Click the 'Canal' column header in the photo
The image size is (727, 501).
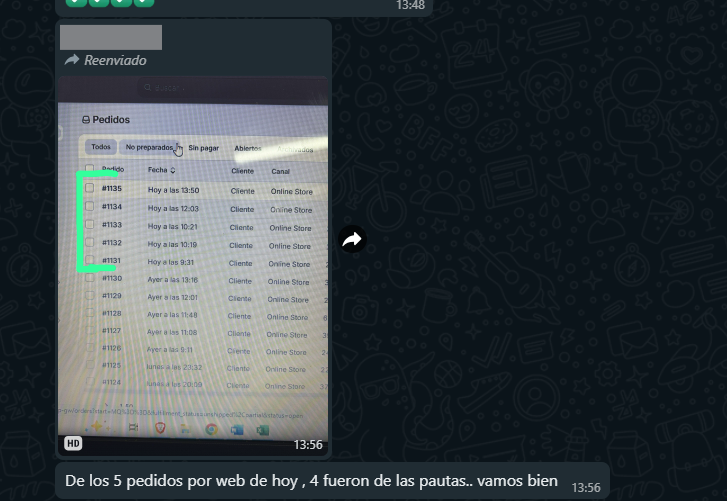click(281, 171)
